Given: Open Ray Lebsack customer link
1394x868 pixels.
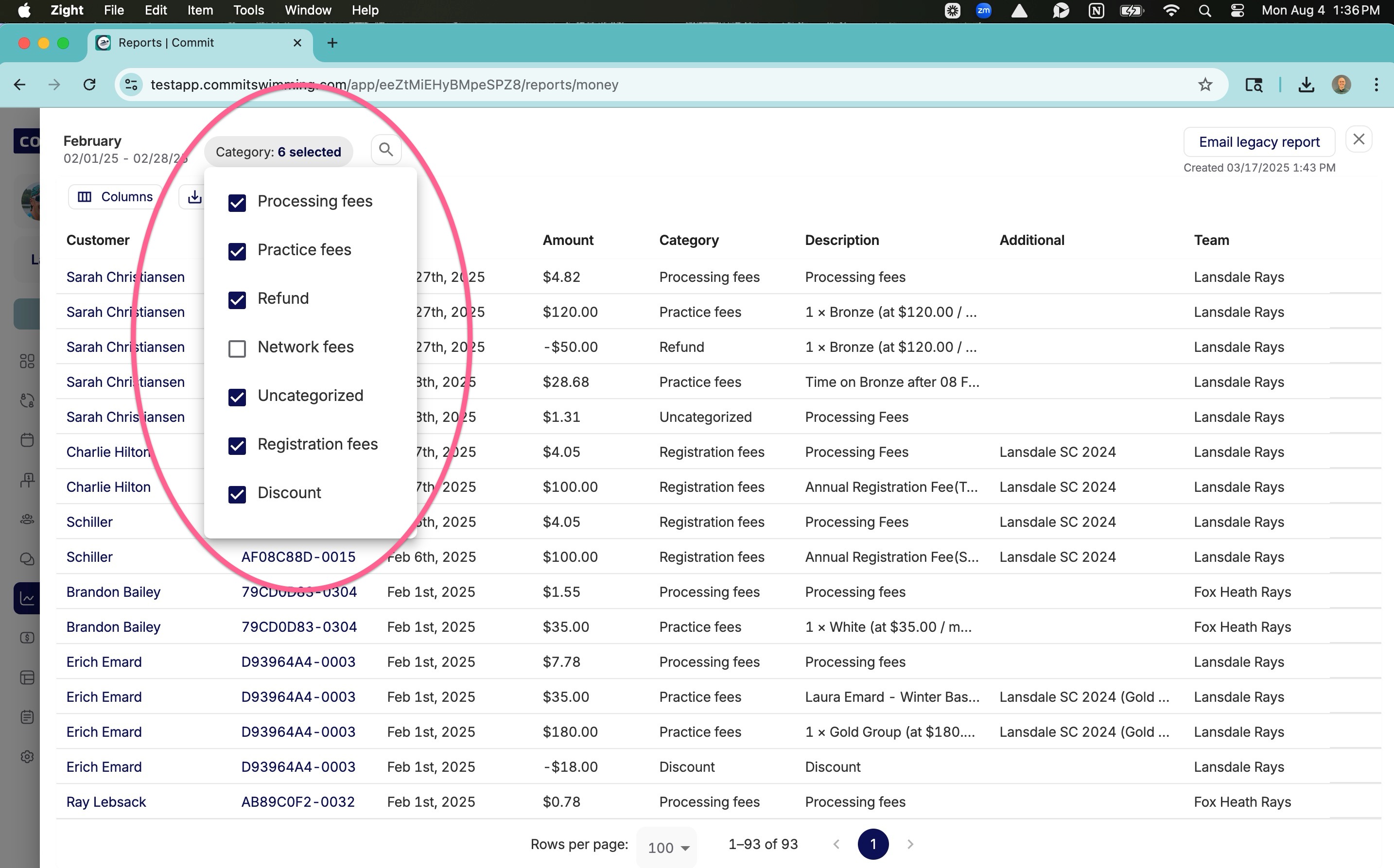Looking at the screenshot, I should [106, 802].
